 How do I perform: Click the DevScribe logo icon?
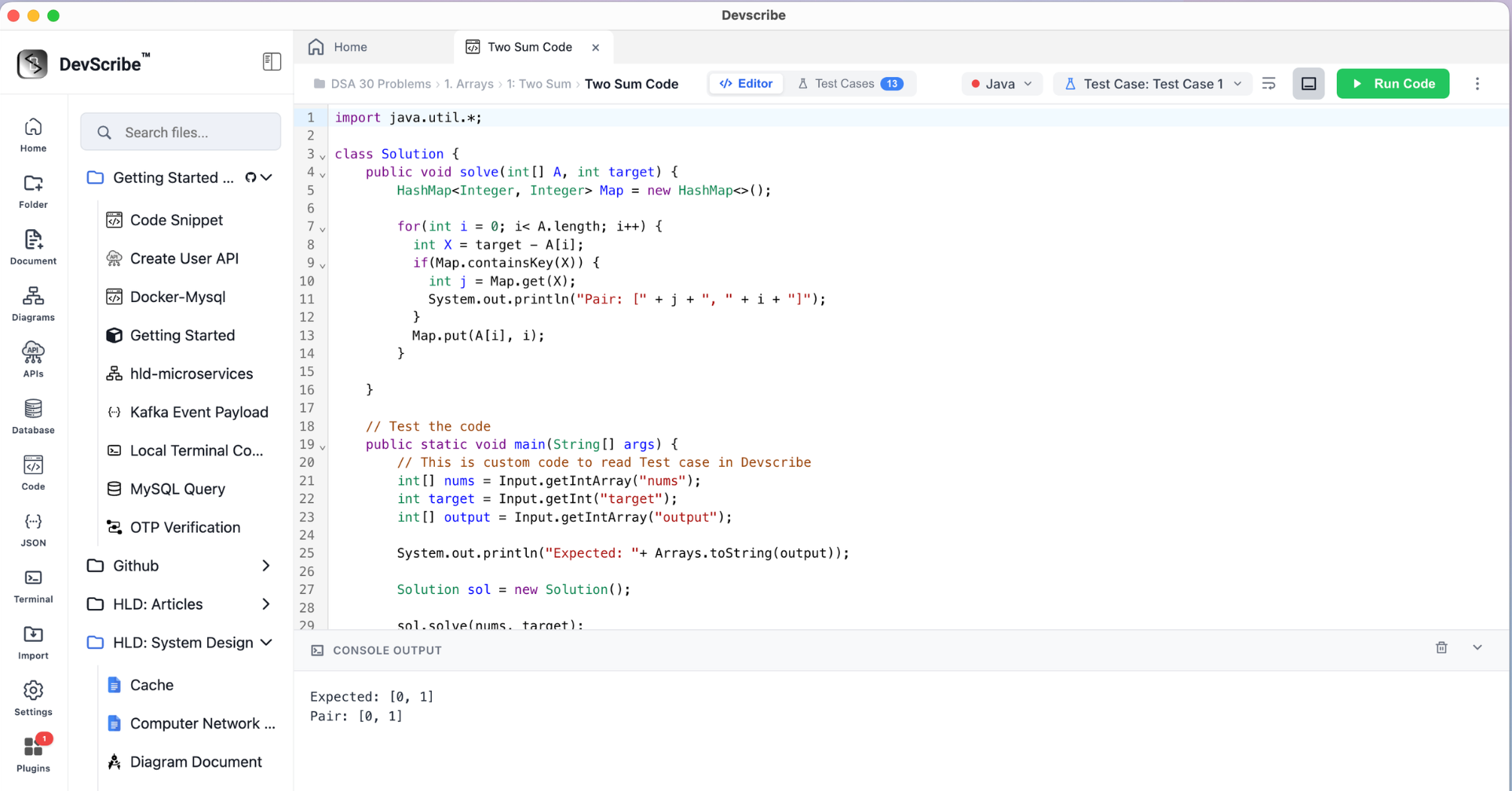click(x=32, y=64)
